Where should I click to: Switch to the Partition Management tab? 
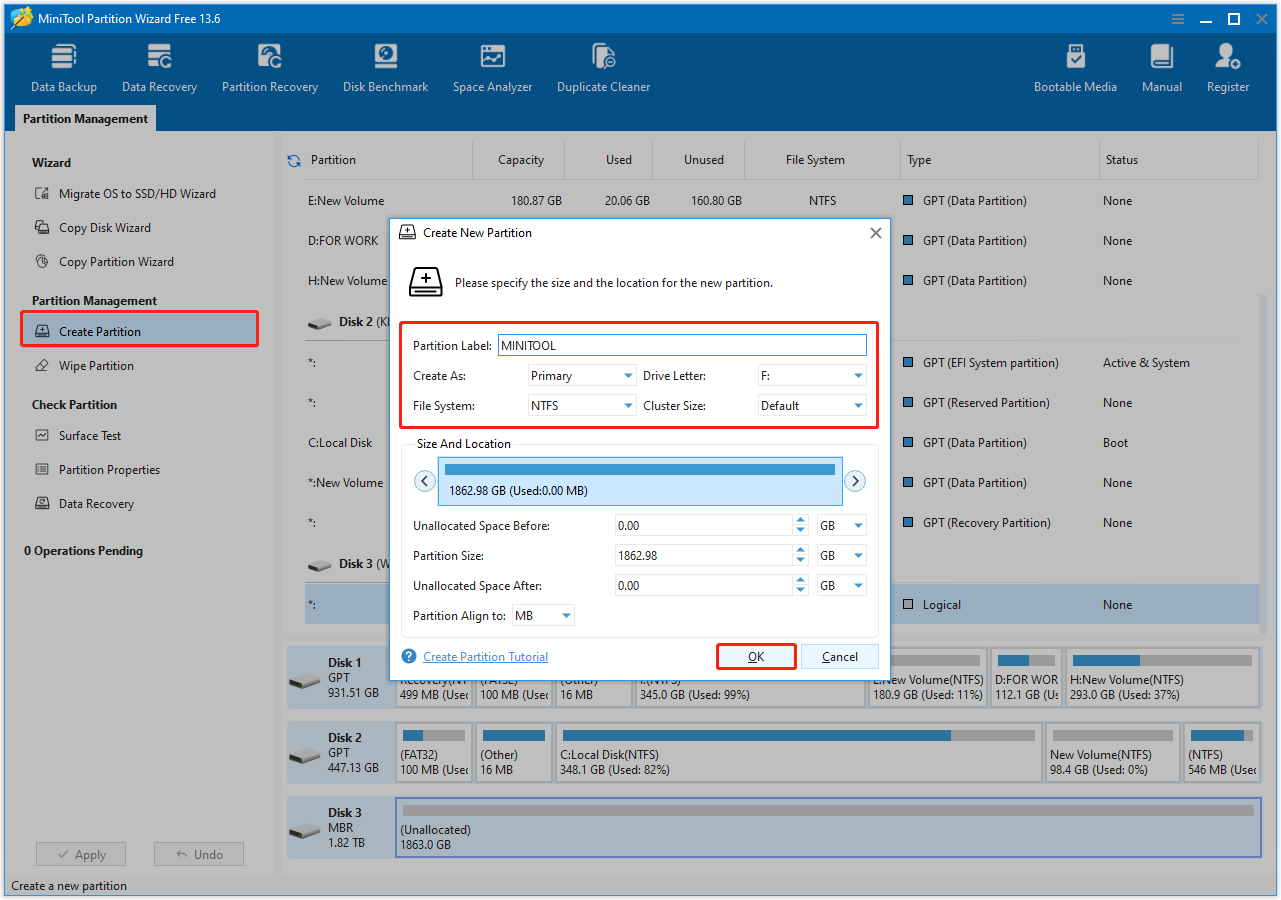coord(84,118)
